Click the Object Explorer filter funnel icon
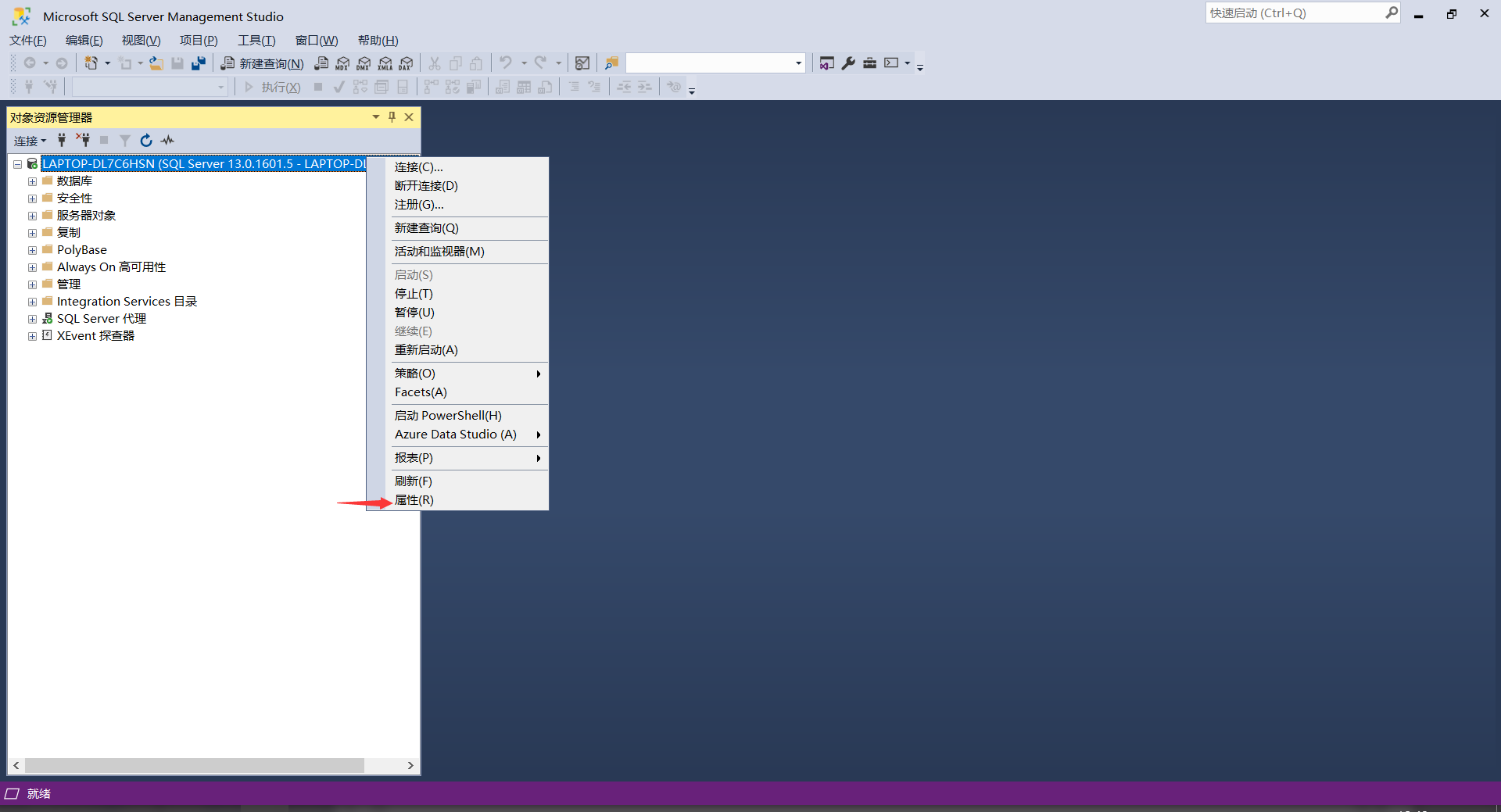 click(125, 140)
